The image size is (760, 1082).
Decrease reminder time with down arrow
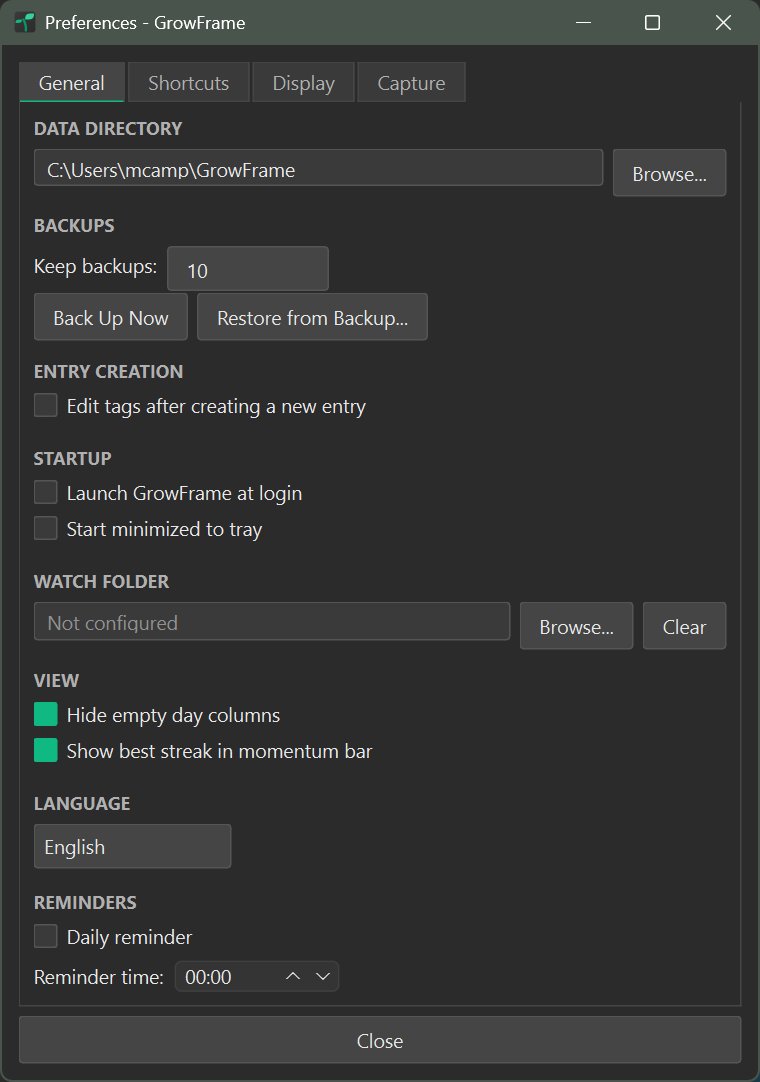pos(322,976)
